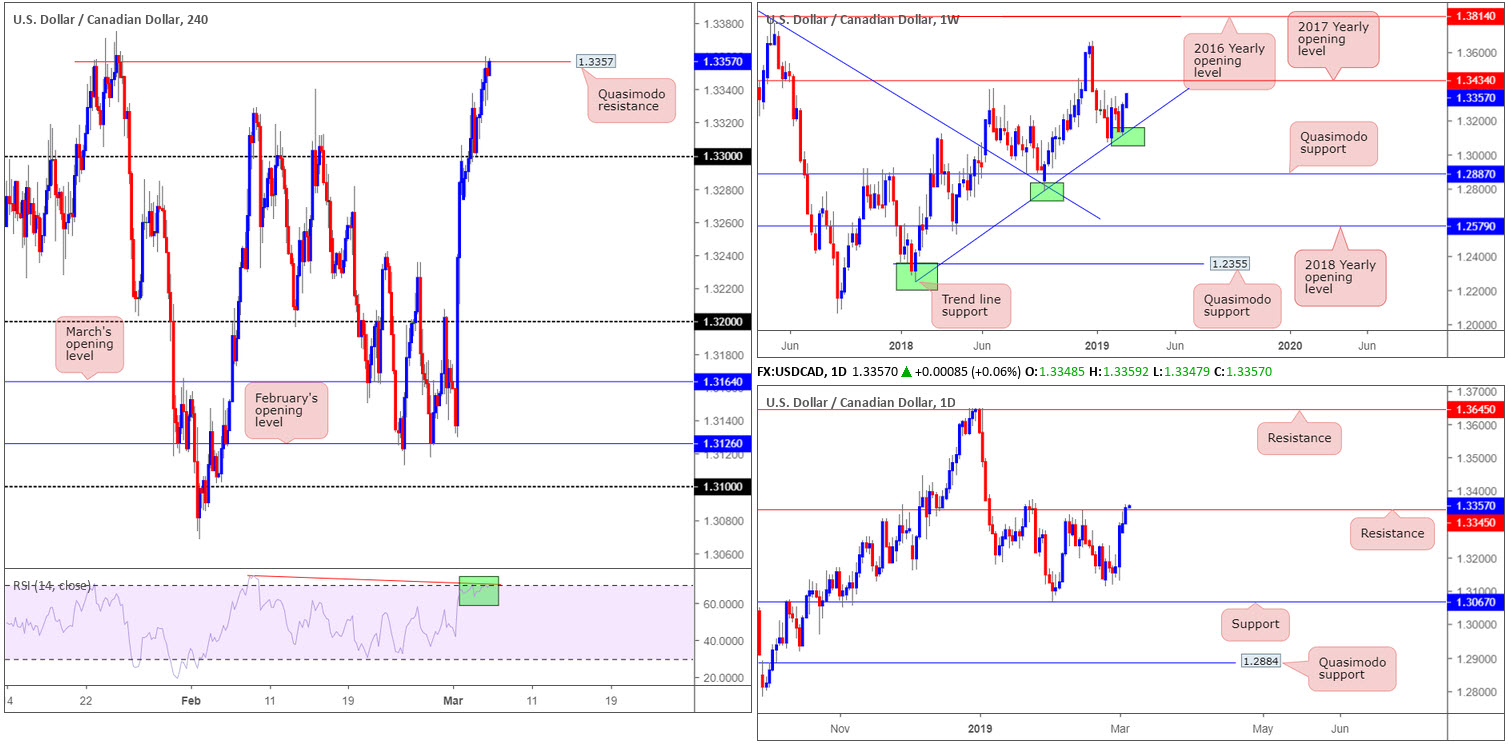The height and width of the screenshot is (746, 1508).
Task: Select Quasimodo support callout beside 1.2355 tag
Action: pyautogui.click(x=1237, y=305)
